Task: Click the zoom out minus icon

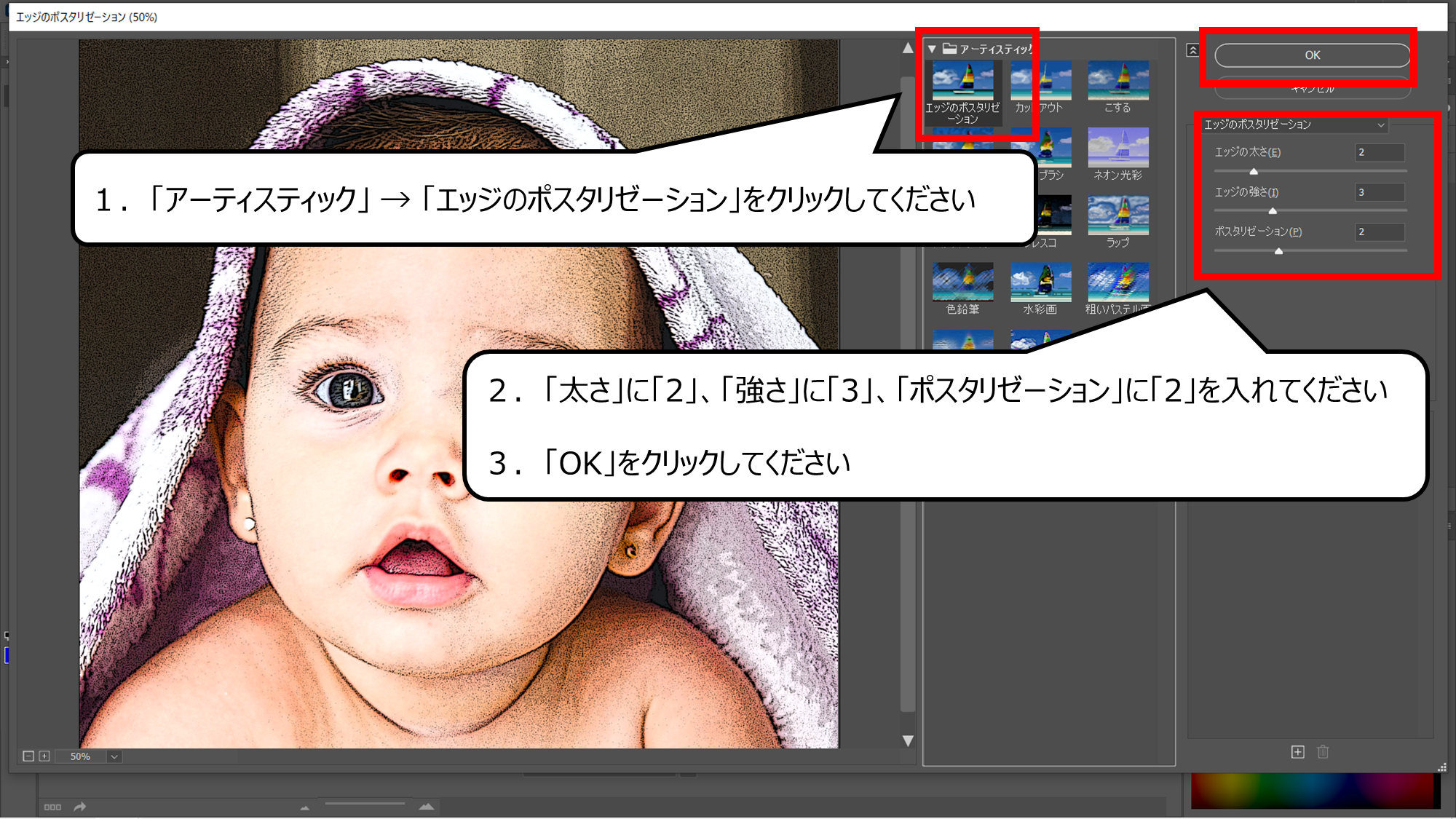Action: [x=28, y=756]
